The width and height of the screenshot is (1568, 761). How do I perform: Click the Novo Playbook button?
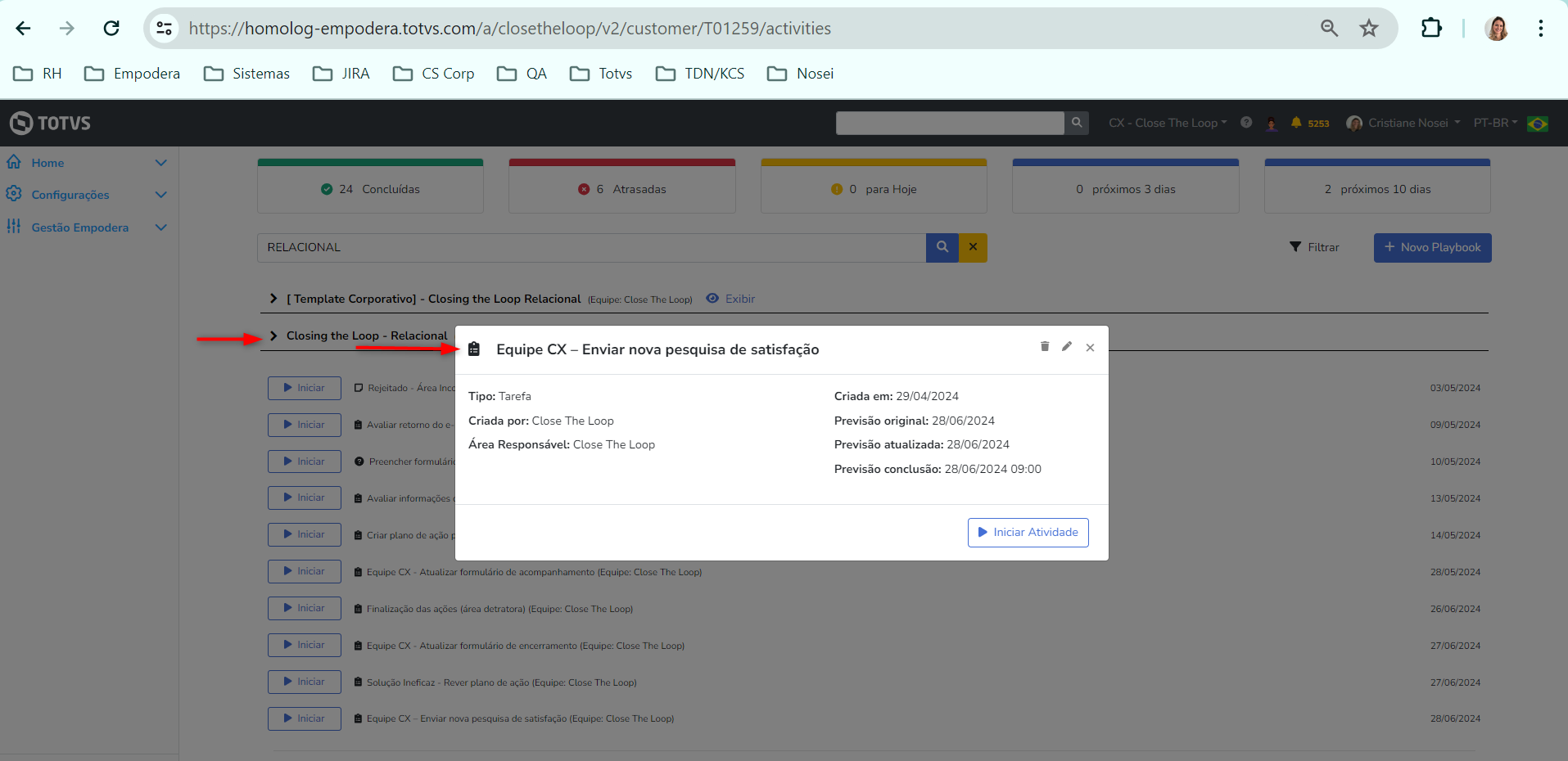(1432, 247)
